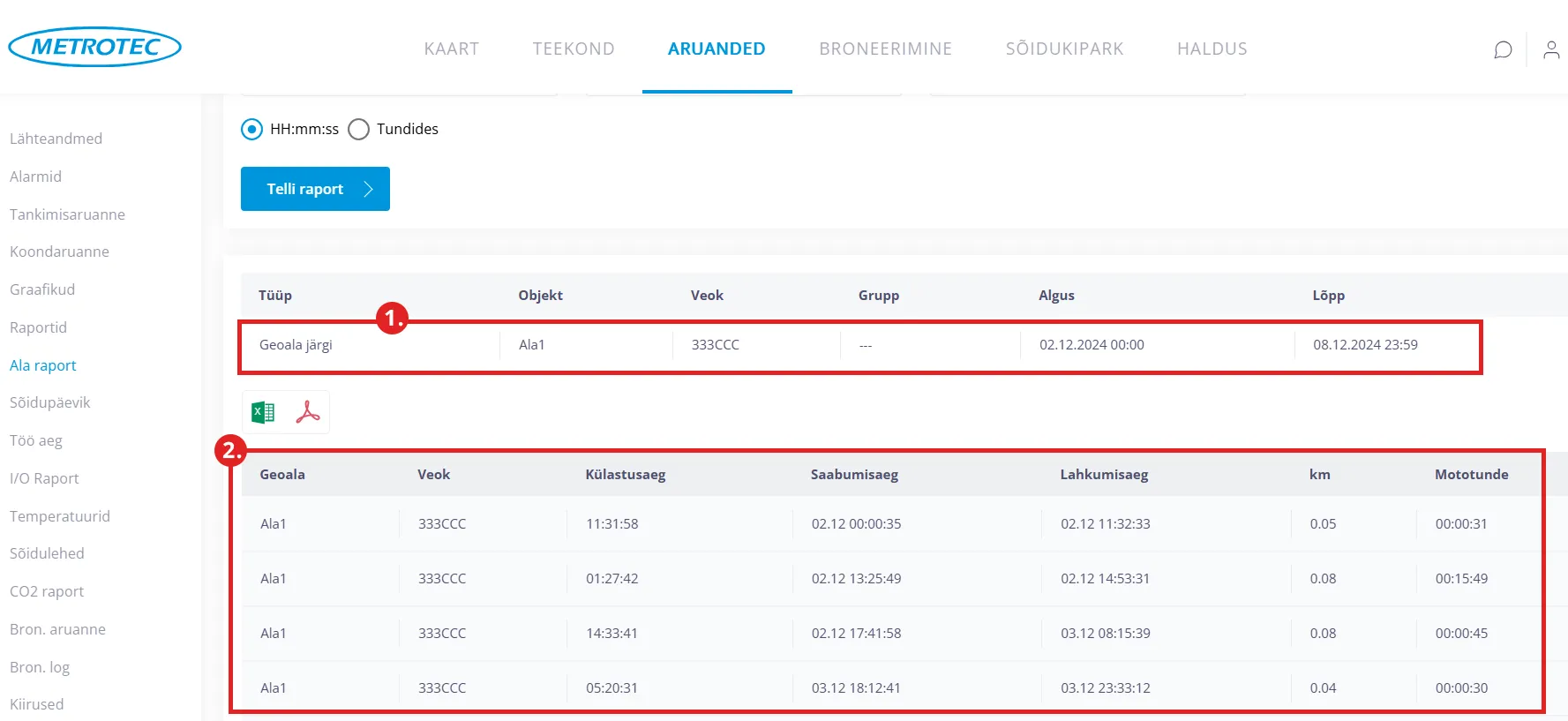Image resolution: width=1568 pixels, height=721 pixels.
Task: Click the Telli raport button
Action: coord(315,189)
